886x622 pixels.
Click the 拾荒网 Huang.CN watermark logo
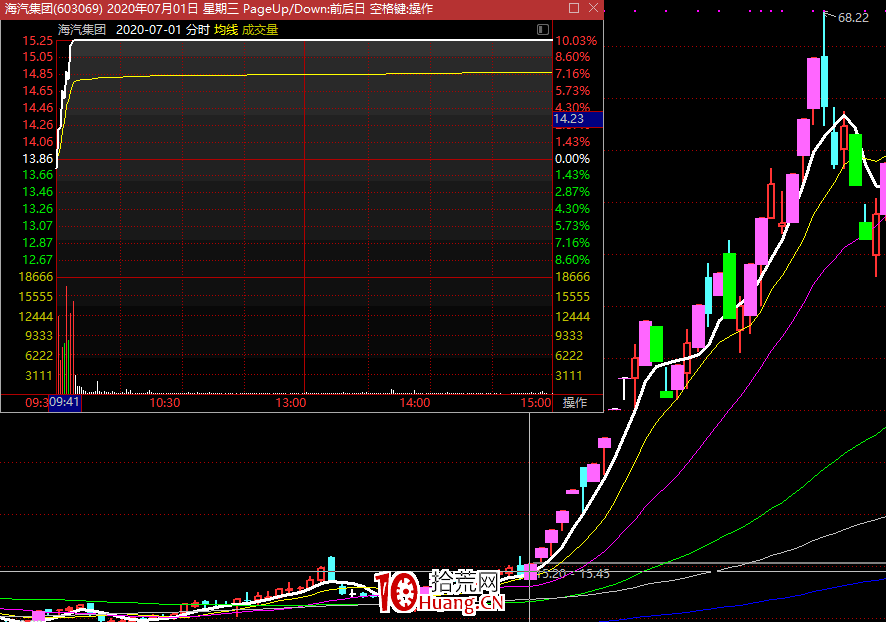(440, 592)
